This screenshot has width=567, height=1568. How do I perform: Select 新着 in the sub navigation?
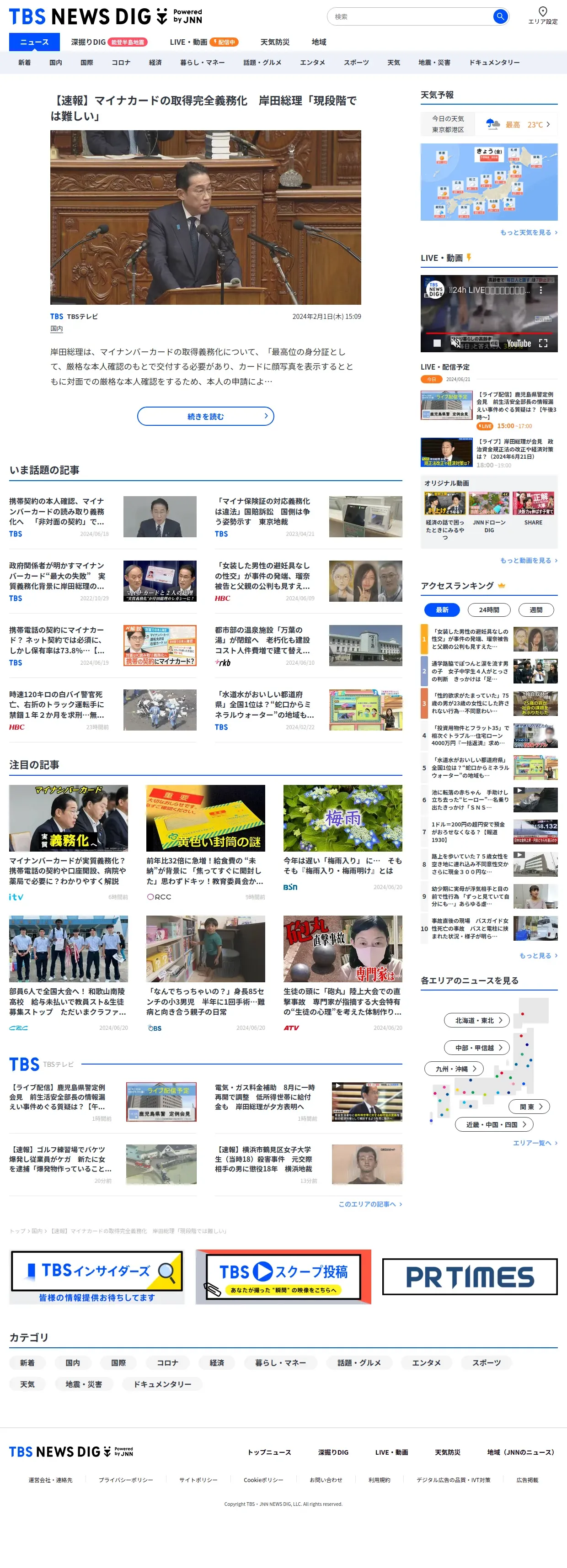coord(24,62)
